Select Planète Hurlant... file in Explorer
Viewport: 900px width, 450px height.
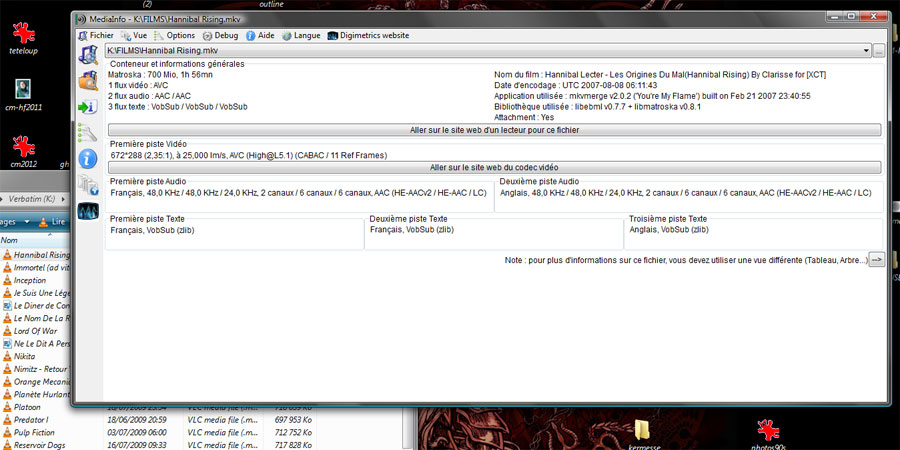36,394
